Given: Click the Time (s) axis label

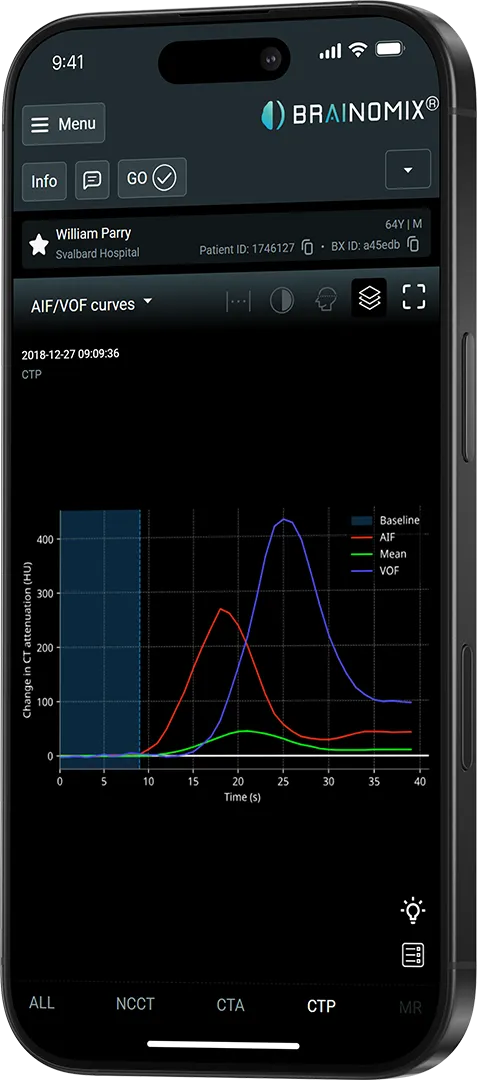Looking at the screenshot, I should click(x=242, y=797).
